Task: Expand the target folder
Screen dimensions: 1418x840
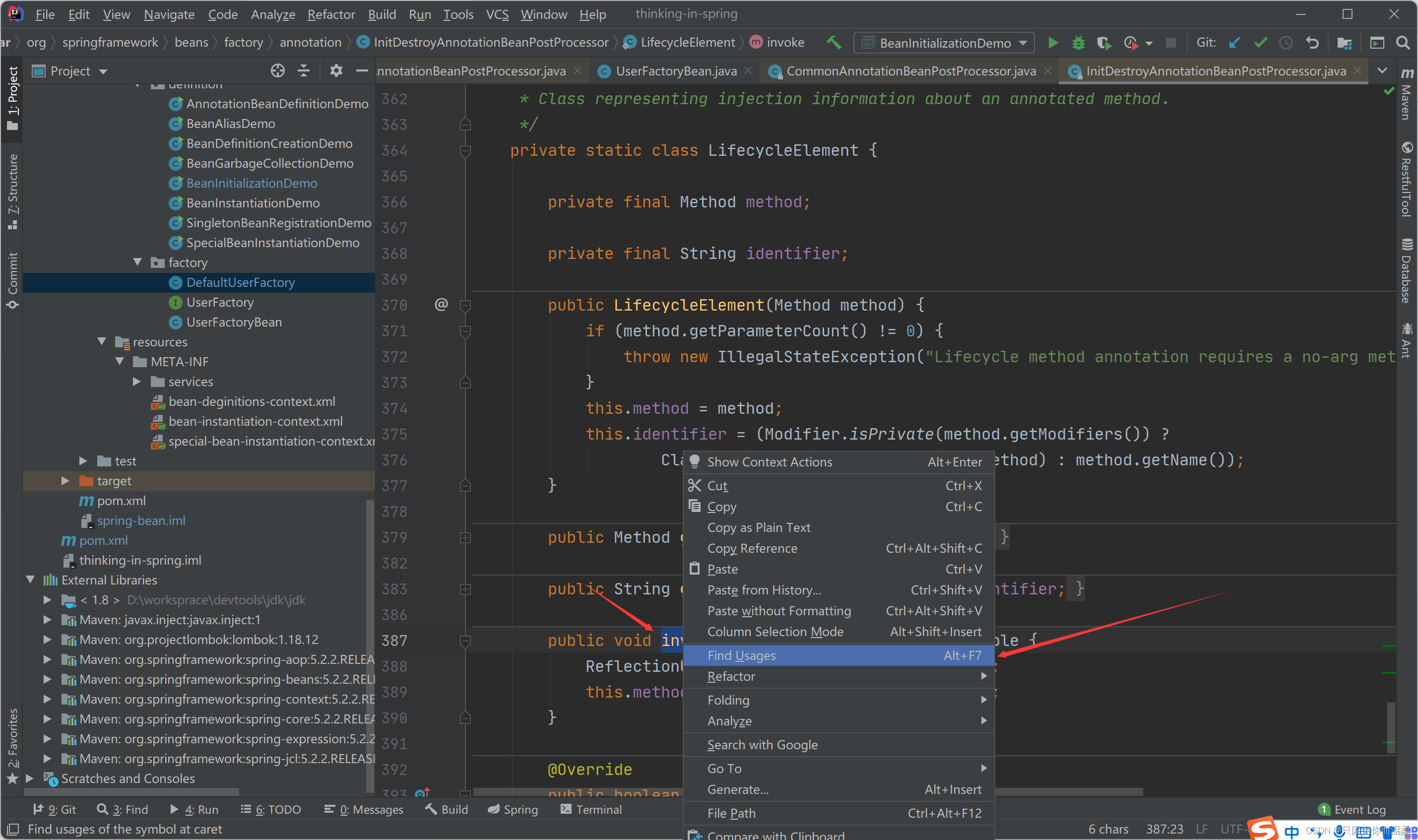Action: (65, 481)
